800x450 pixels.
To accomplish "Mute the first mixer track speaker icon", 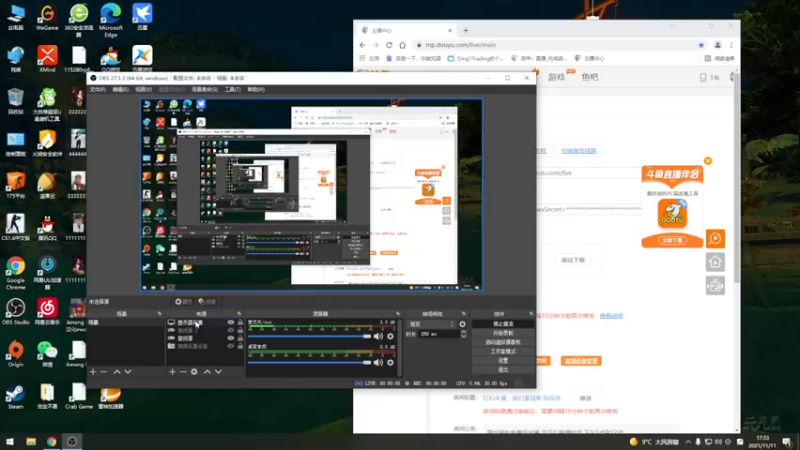I will (x=378, y=336).
